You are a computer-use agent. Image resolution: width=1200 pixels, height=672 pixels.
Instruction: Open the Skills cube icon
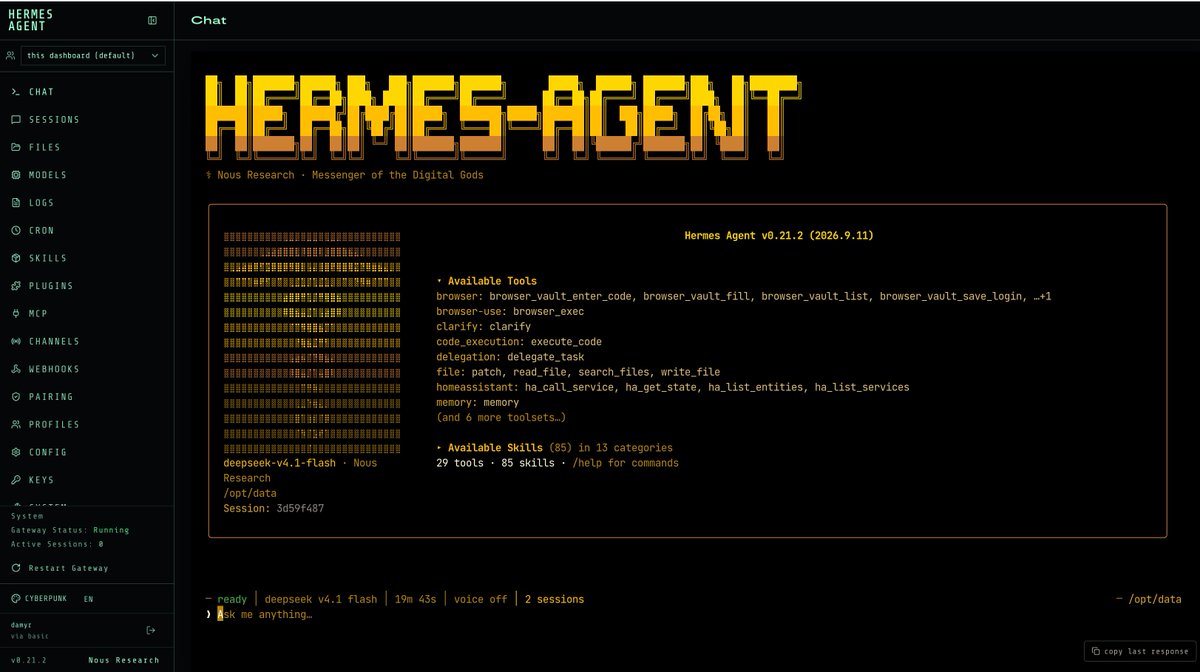[x=15, y=258]
